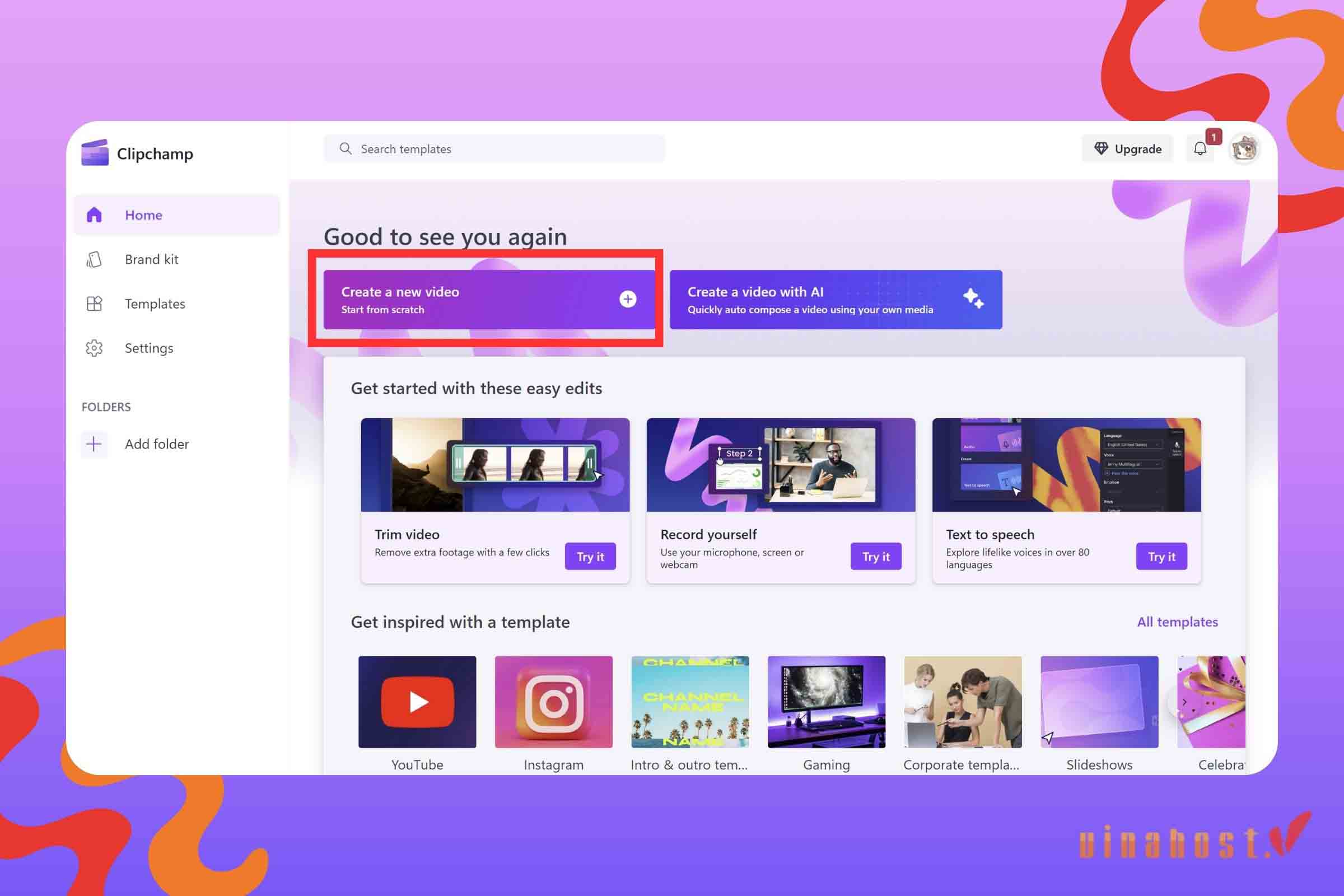This screenshot has width=1344, height=896.
Task: Open the Home sidebar item
Action: pyautogui.click(x=176, y=215)
